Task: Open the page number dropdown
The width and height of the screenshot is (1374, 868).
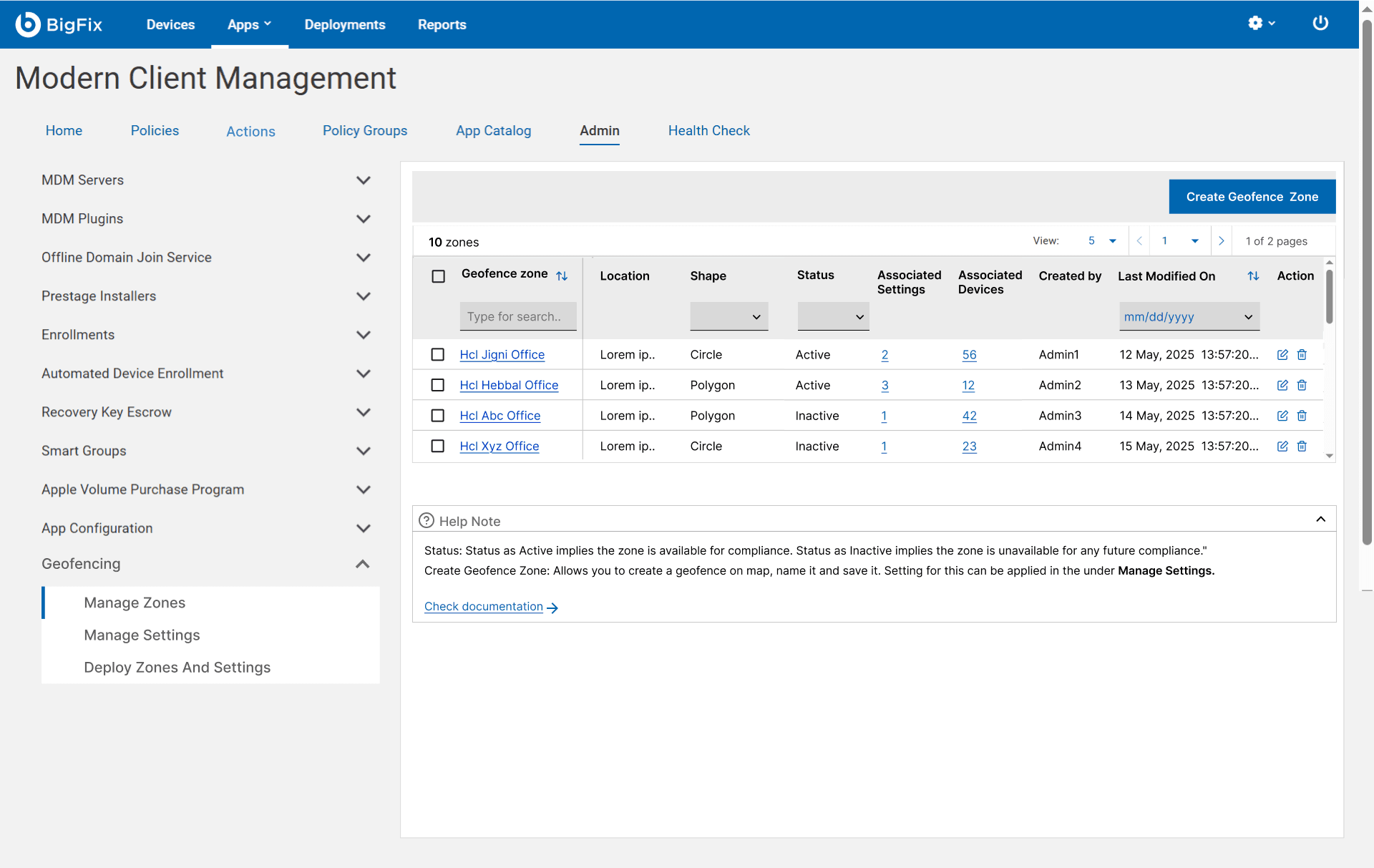Action: pos(1180,241)
